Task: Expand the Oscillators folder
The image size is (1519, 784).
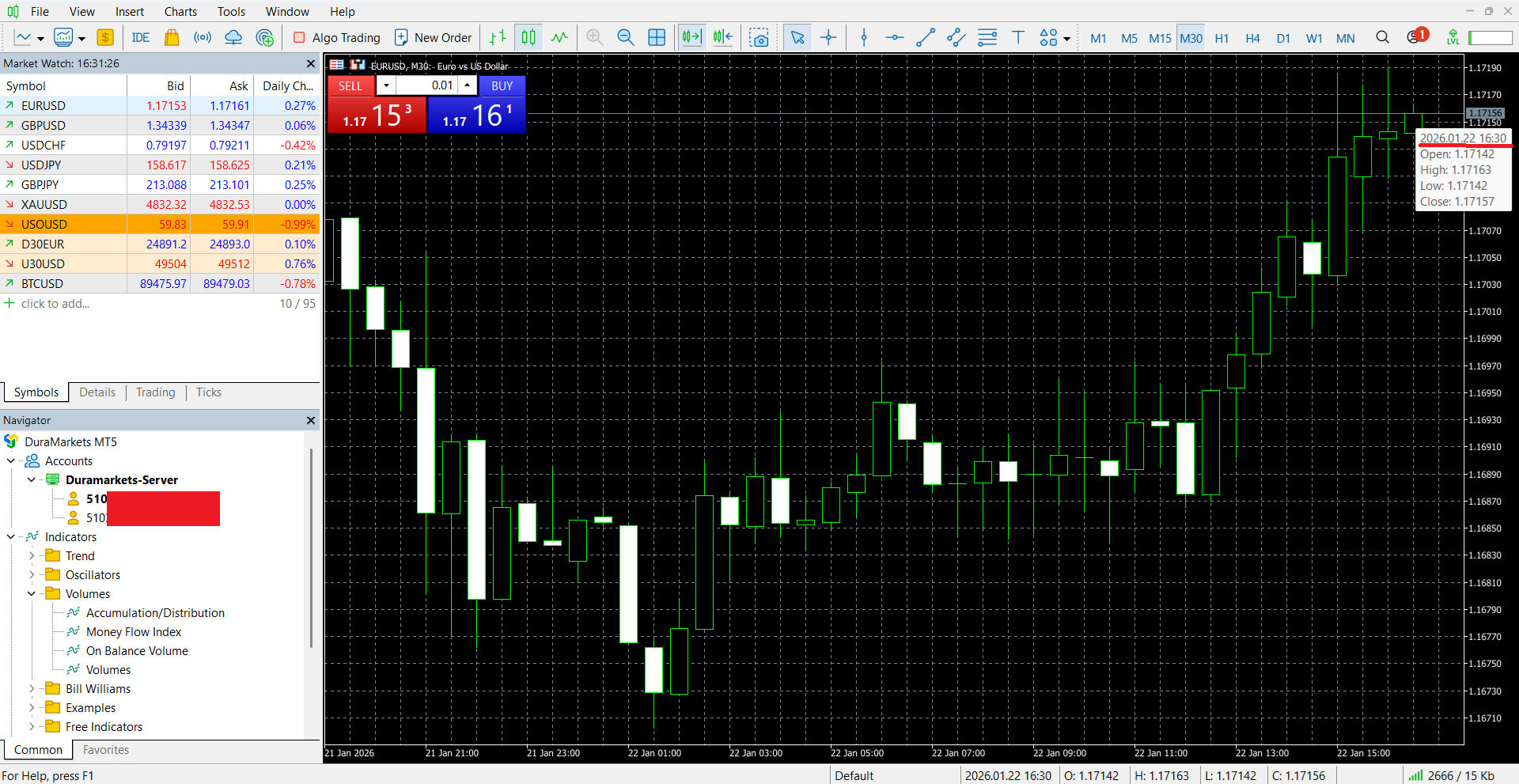Action: tap(32, 574)
